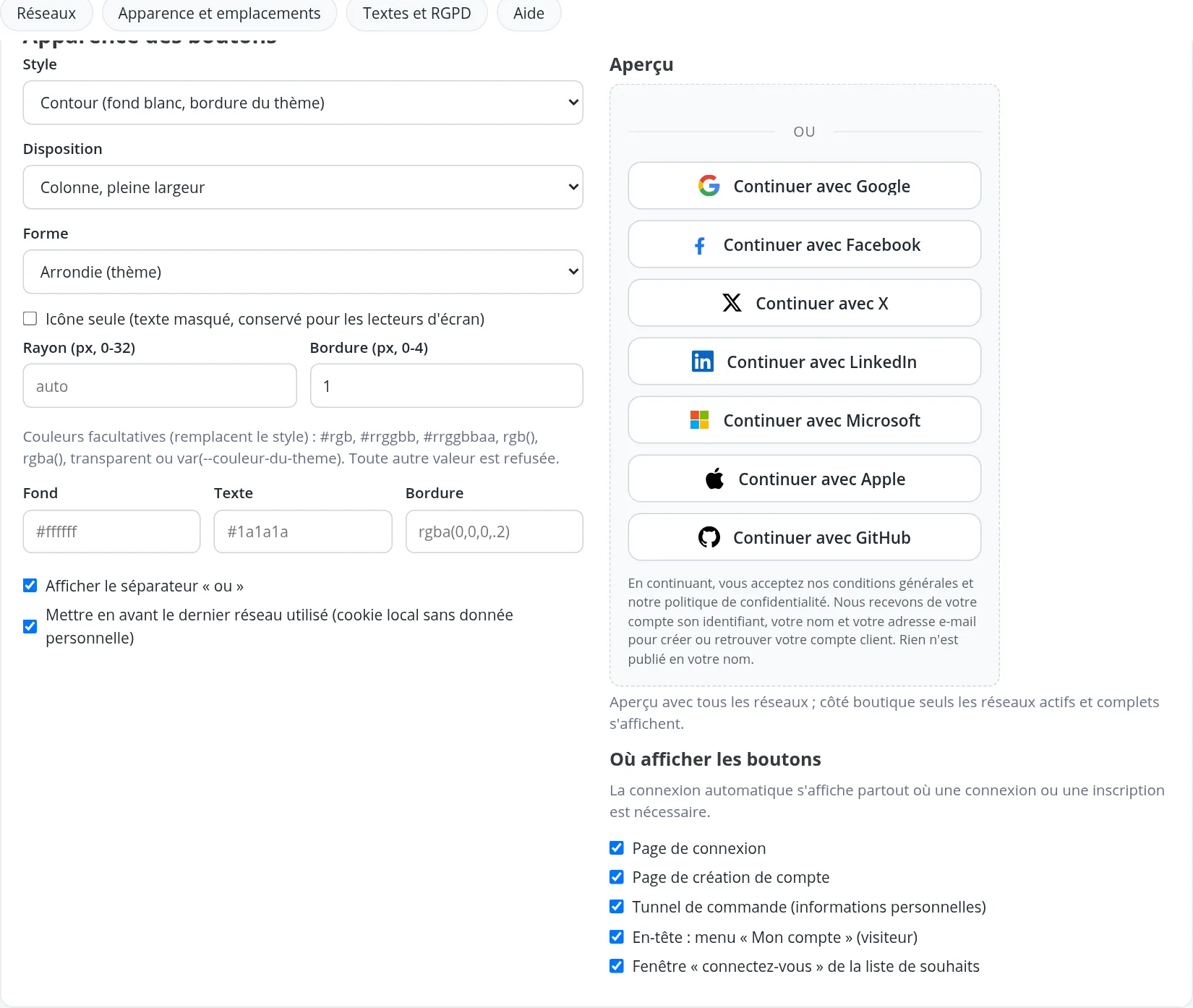Screen dimensions: 1193x1008
Task: Uncheck 'Page de création de compte'
Action: pos(616,877)
